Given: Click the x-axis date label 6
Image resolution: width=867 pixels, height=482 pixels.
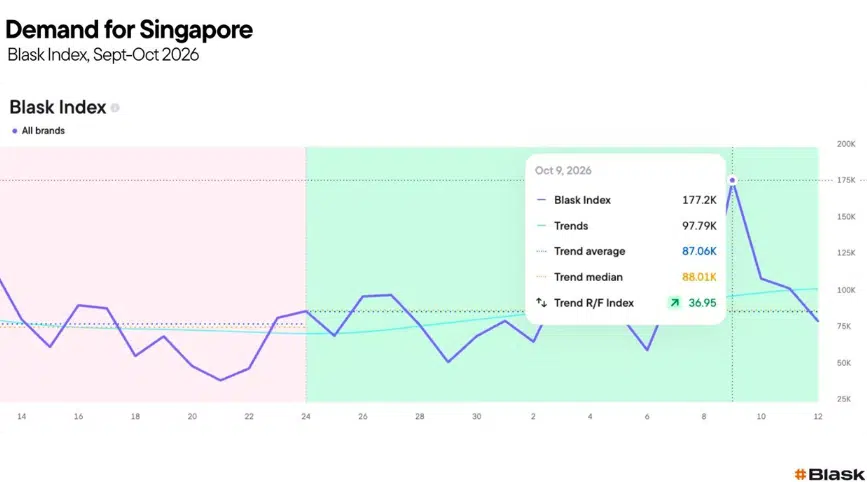Looking at the screenshot, I should 647,416.
